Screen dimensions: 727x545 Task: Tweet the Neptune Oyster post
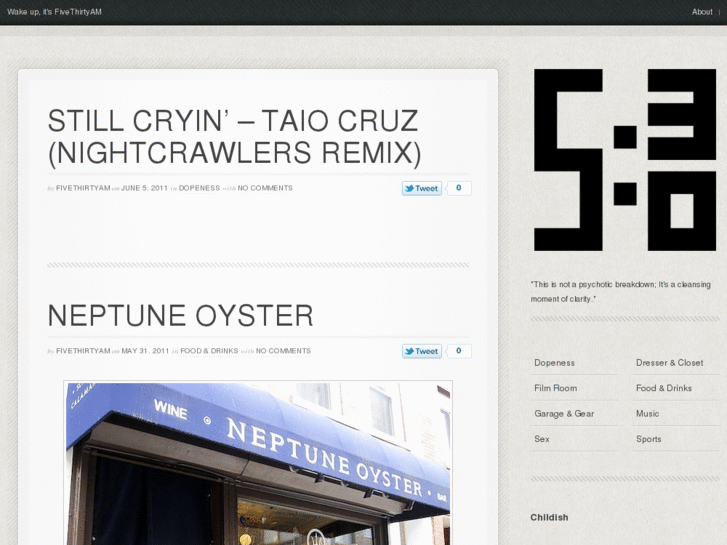pyautogui.click(x=422, y=351)
